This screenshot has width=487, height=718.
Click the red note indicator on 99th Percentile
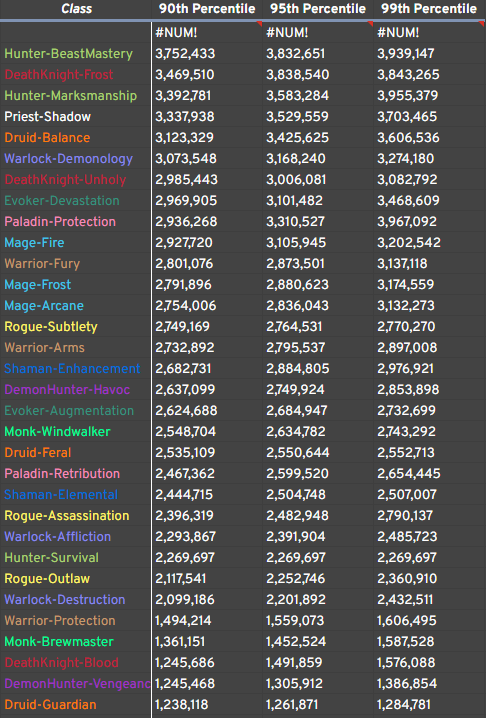pyautogui.click(x=482, y=23)
